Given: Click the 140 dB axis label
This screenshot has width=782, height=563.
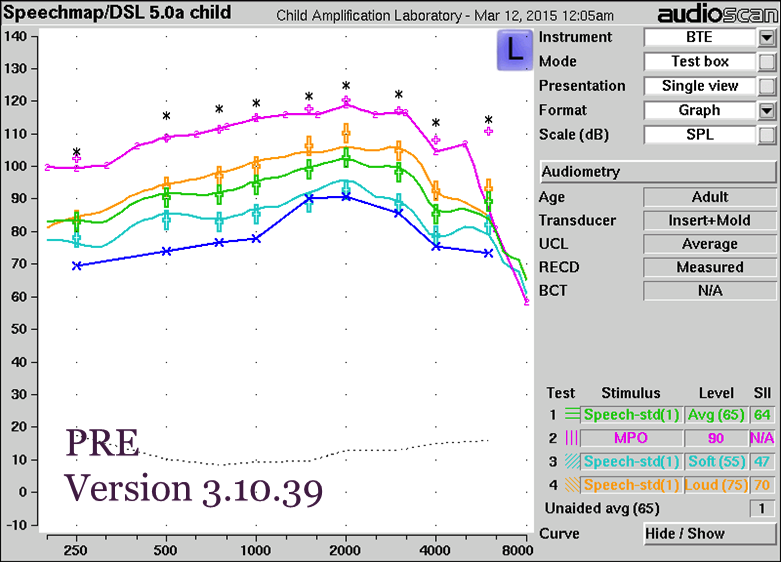Looking at the screenshot, I should (15, 36).
